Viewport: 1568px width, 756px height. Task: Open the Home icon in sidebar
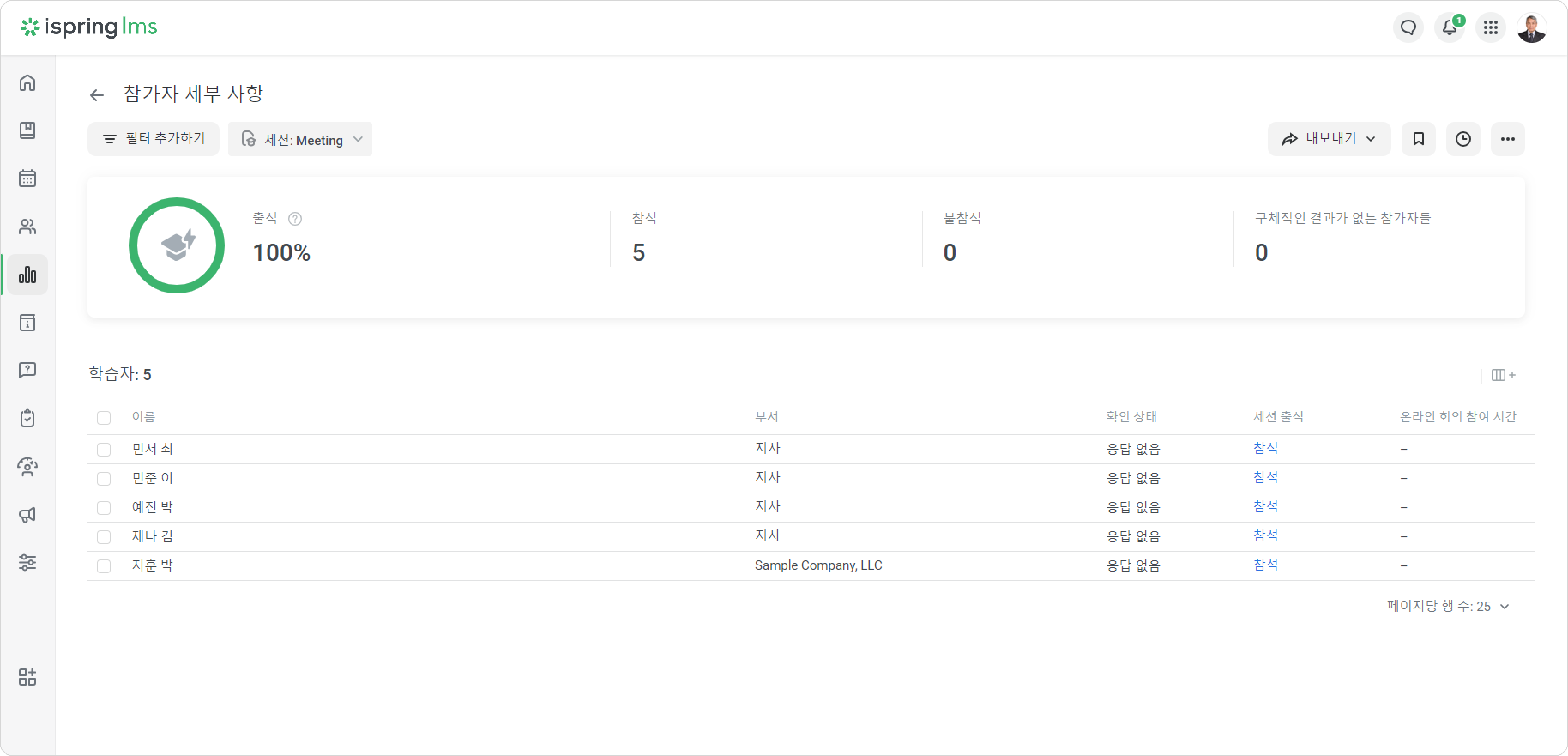[27, 83]
